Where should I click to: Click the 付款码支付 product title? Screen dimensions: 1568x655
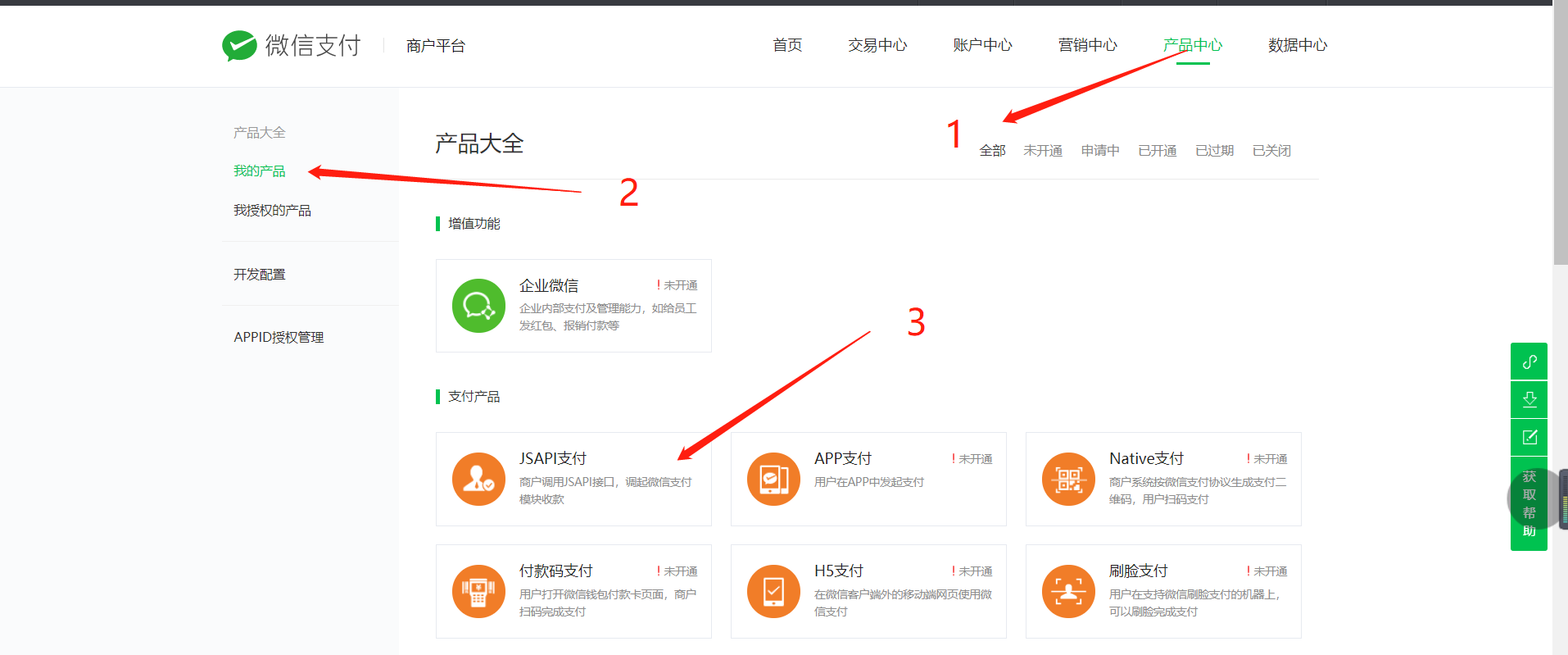pos(556,571)
